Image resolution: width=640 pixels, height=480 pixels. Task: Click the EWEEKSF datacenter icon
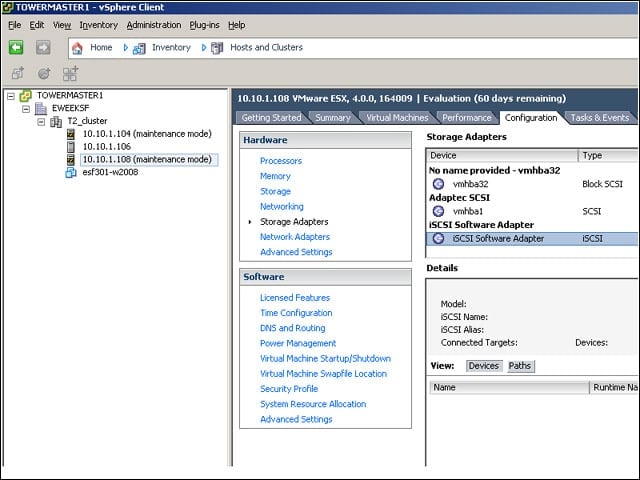pyautogui.click(x=41, y=109)
